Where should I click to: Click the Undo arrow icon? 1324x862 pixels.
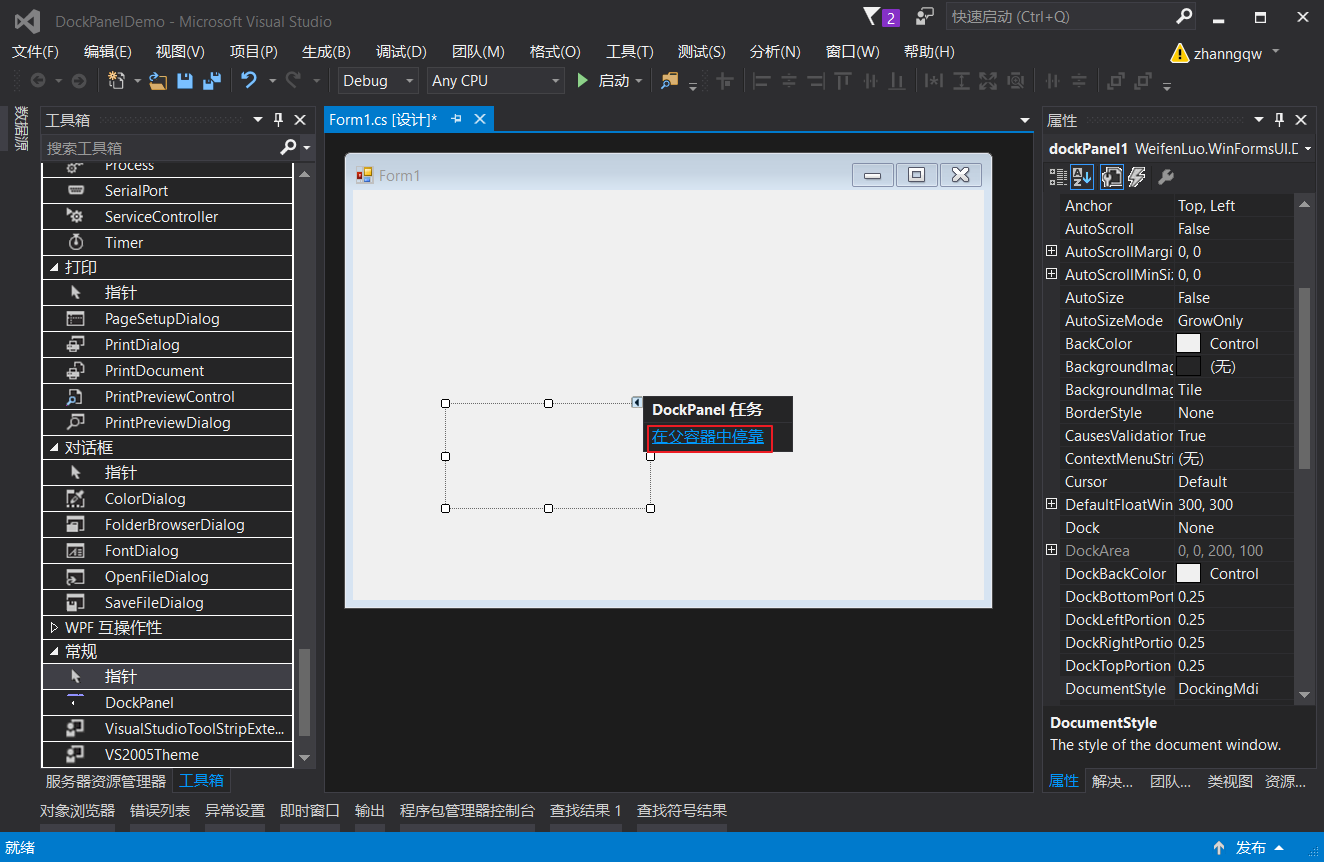pyautogui.click(x=249, y=81)
